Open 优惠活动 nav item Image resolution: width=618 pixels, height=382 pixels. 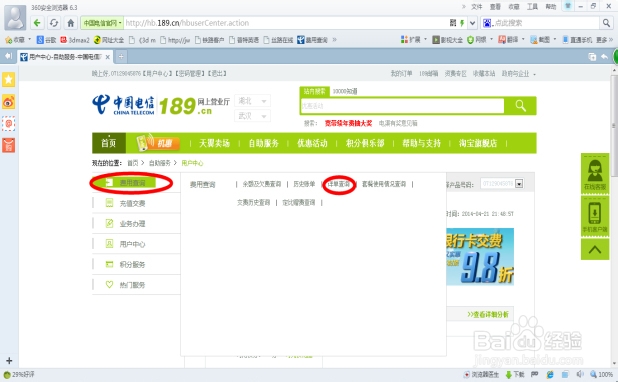pyautogui.click(x=312, y=143)
